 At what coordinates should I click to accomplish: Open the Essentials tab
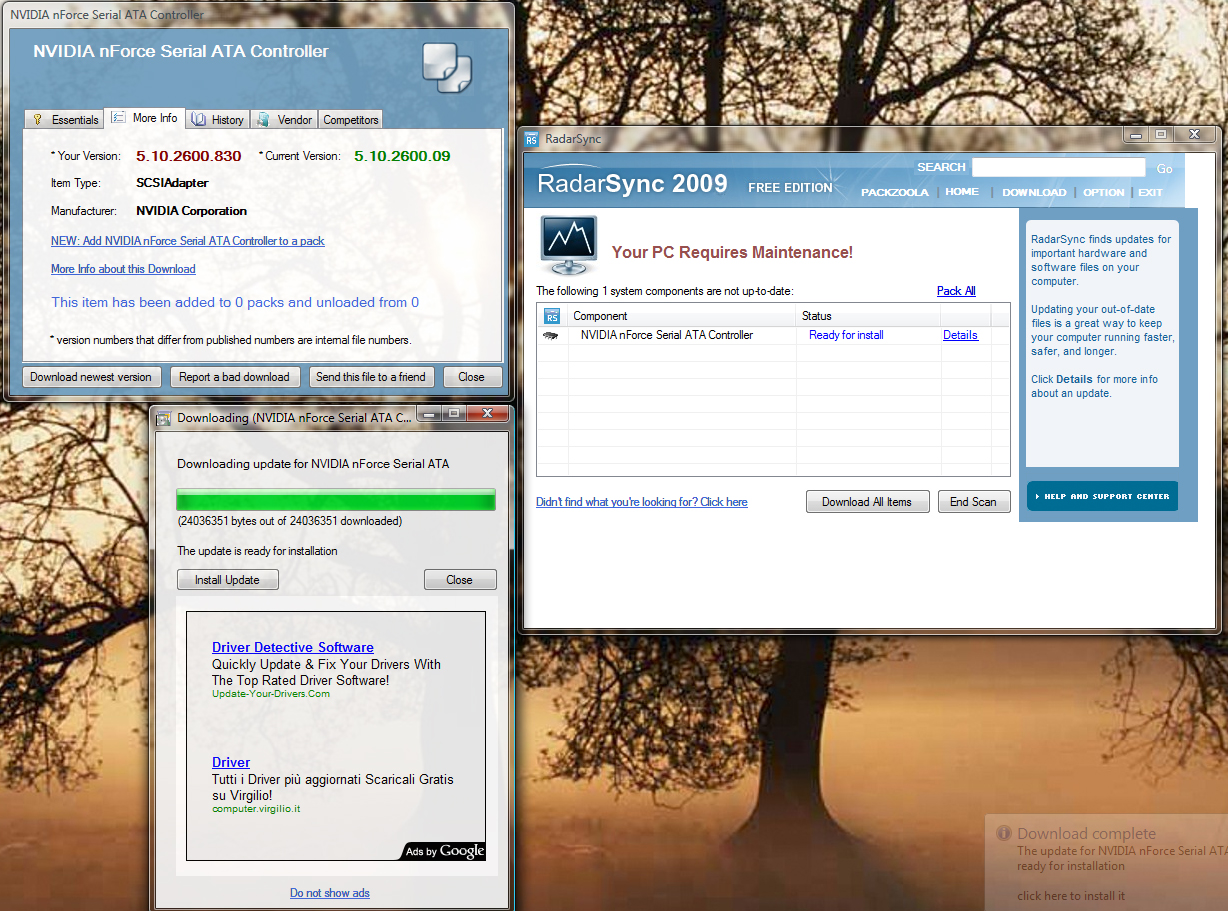65,120
